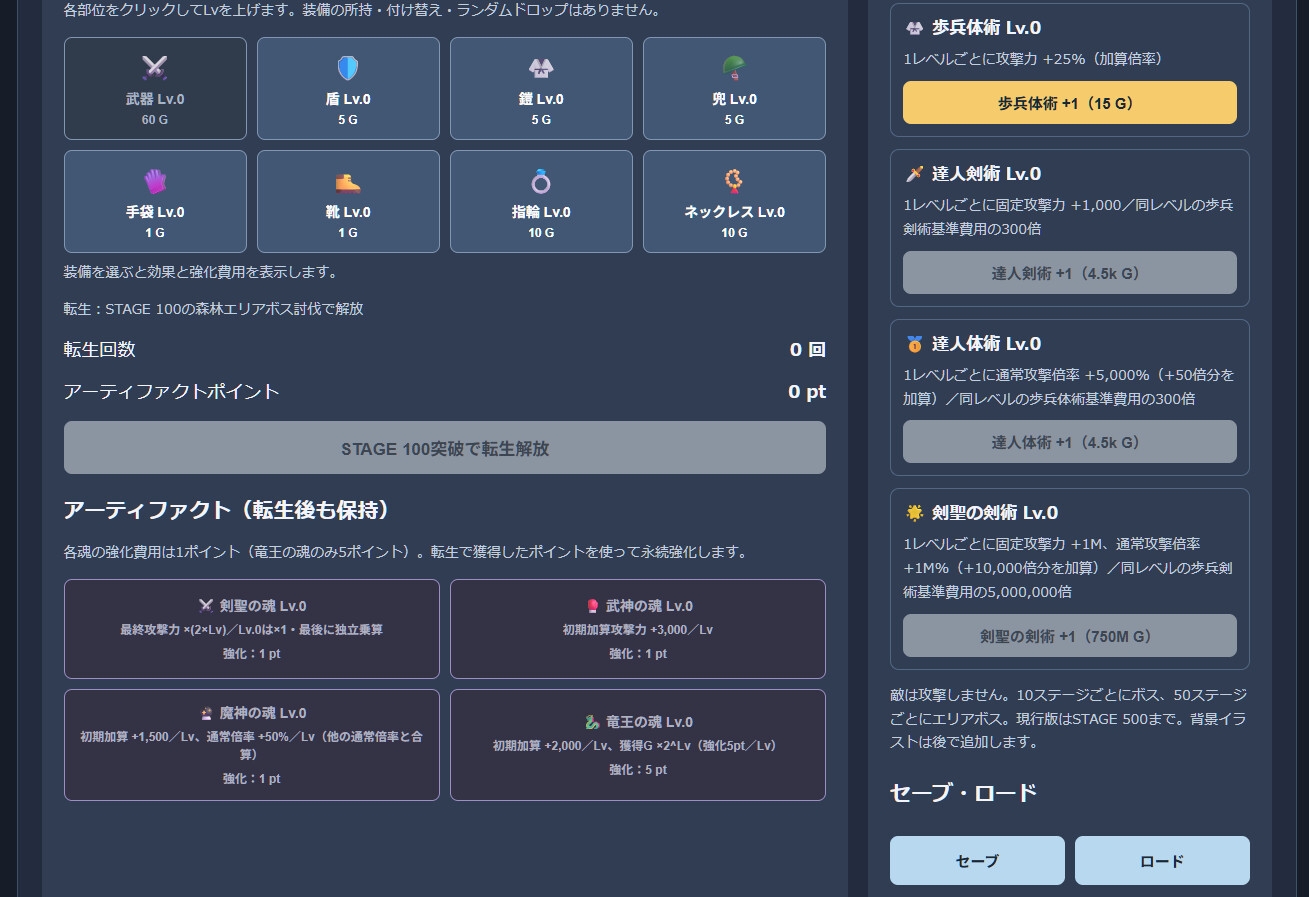
Task: Select the 盾 Lv.0 label
Action: click(x=348, y=99)
